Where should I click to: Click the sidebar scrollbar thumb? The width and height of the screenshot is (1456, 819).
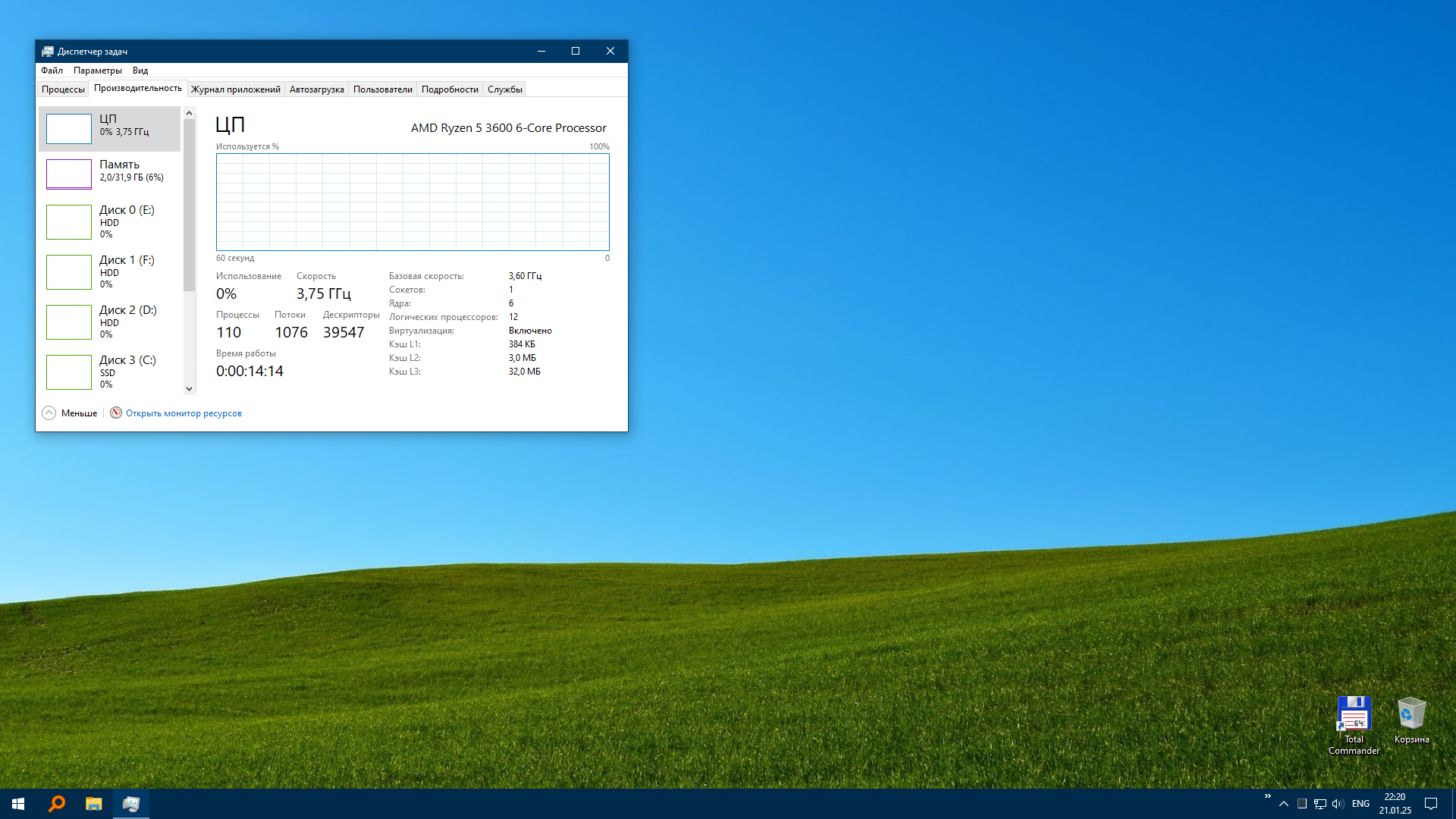coord(190,205)
